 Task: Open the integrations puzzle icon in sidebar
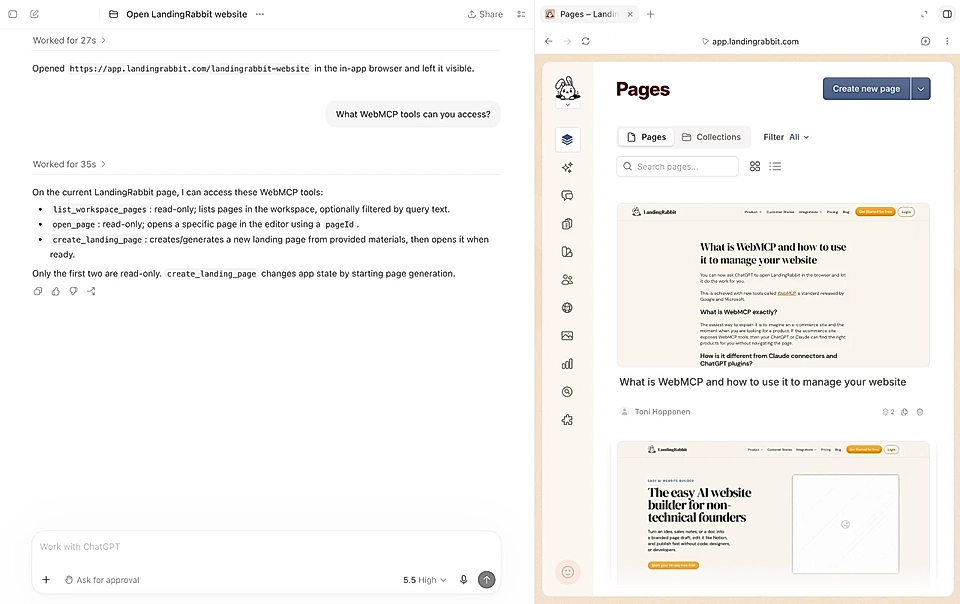tap(567, 420)
